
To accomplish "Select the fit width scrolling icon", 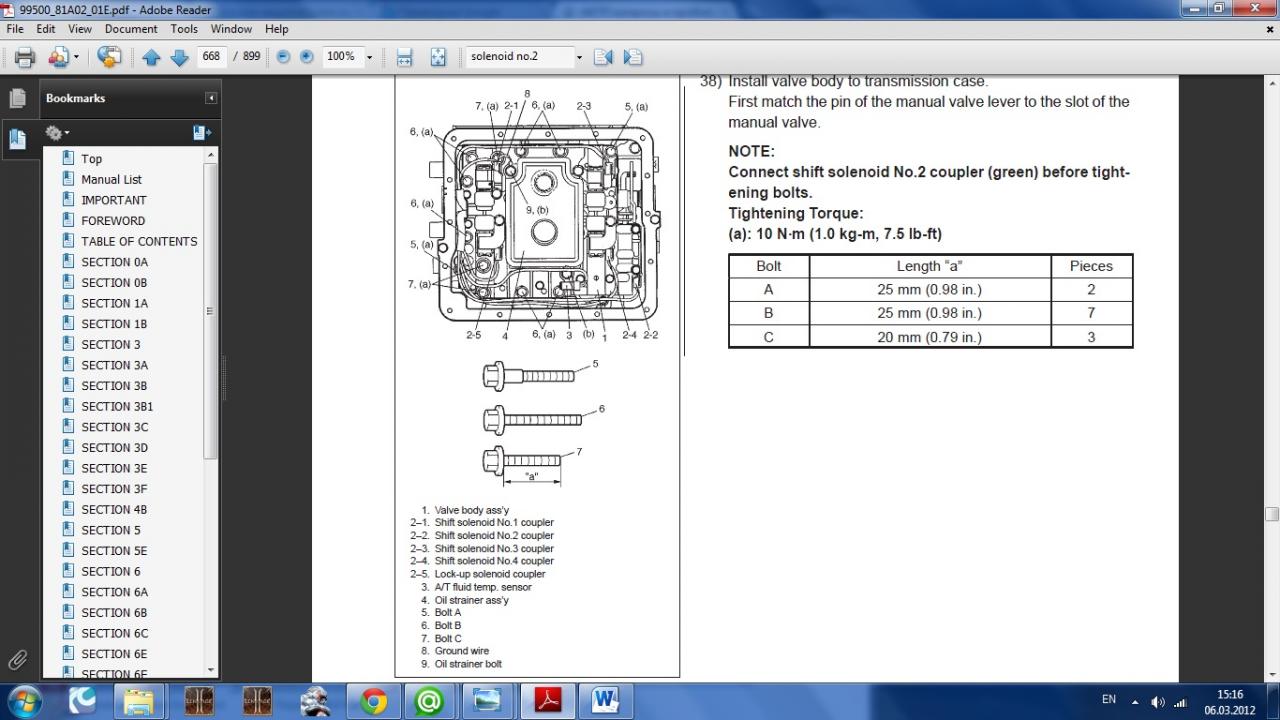I will [x=404, y=57].
